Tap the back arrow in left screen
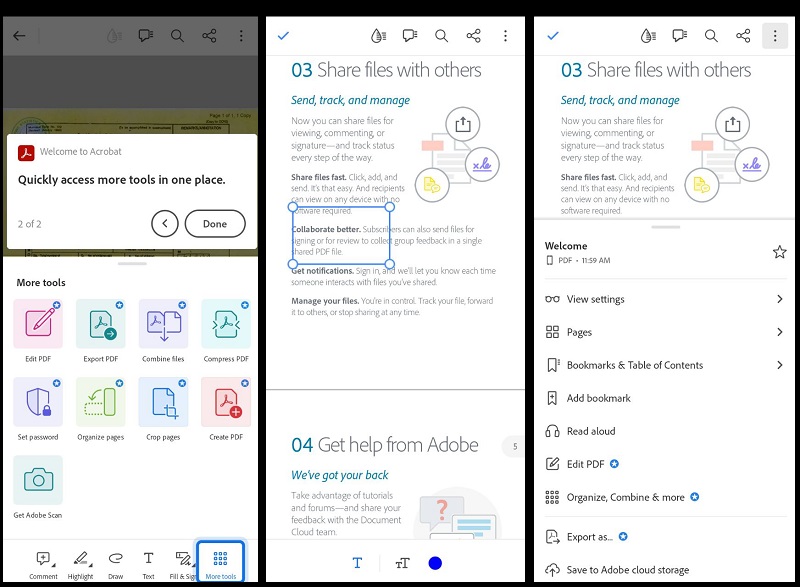This screenshot has height=587, width=800. tap(19, 36)
